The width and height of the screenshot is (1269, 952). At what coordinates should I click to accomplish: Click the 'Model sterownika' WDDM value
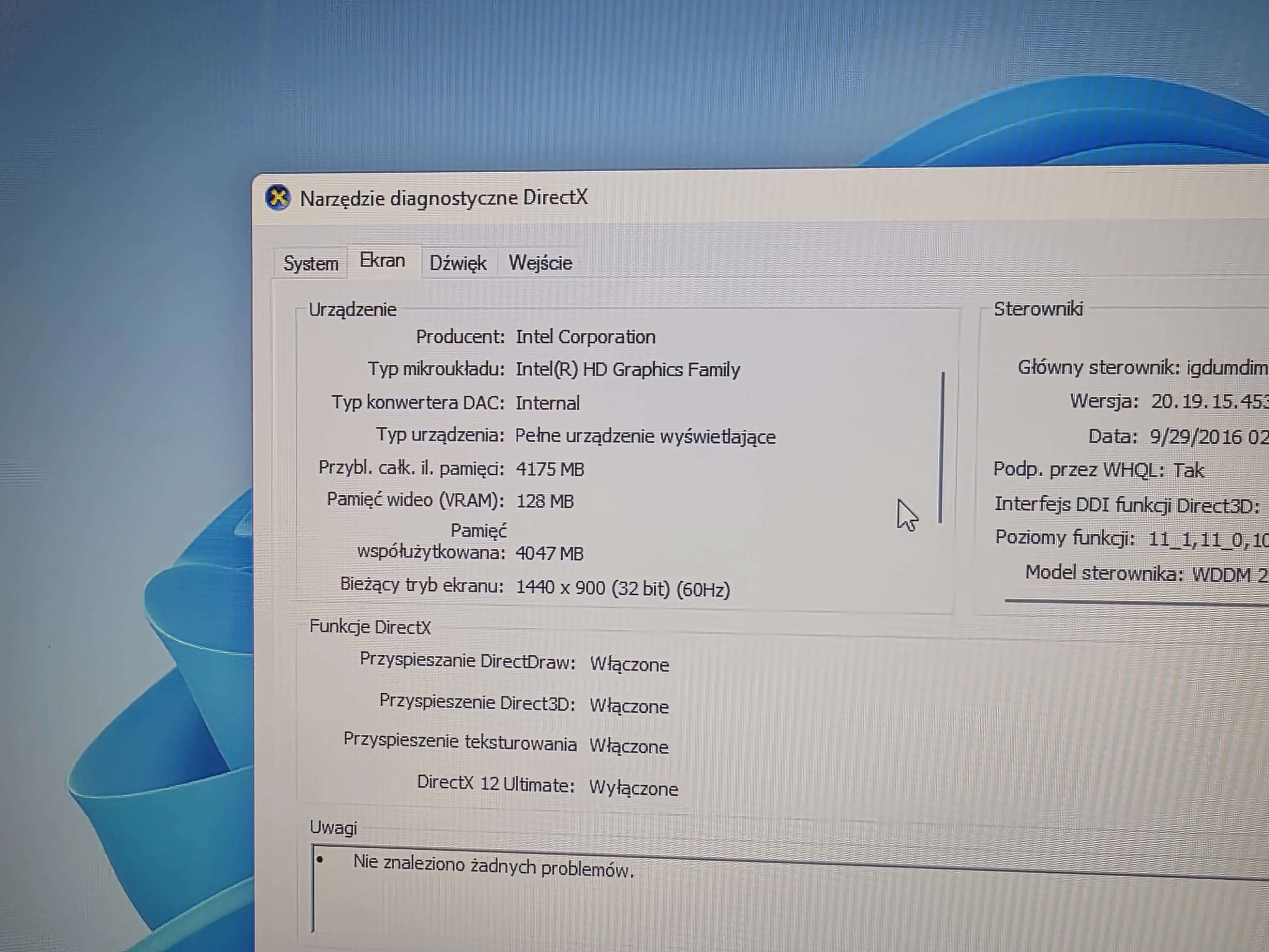1231,575
